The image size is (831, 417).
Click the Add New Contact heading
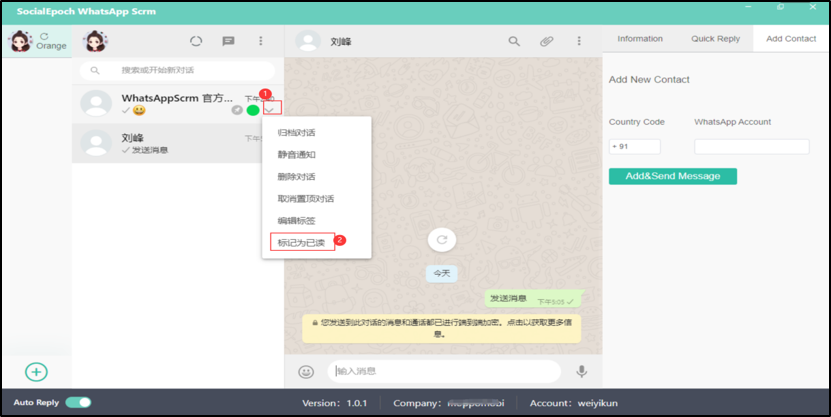click(649, 79)
